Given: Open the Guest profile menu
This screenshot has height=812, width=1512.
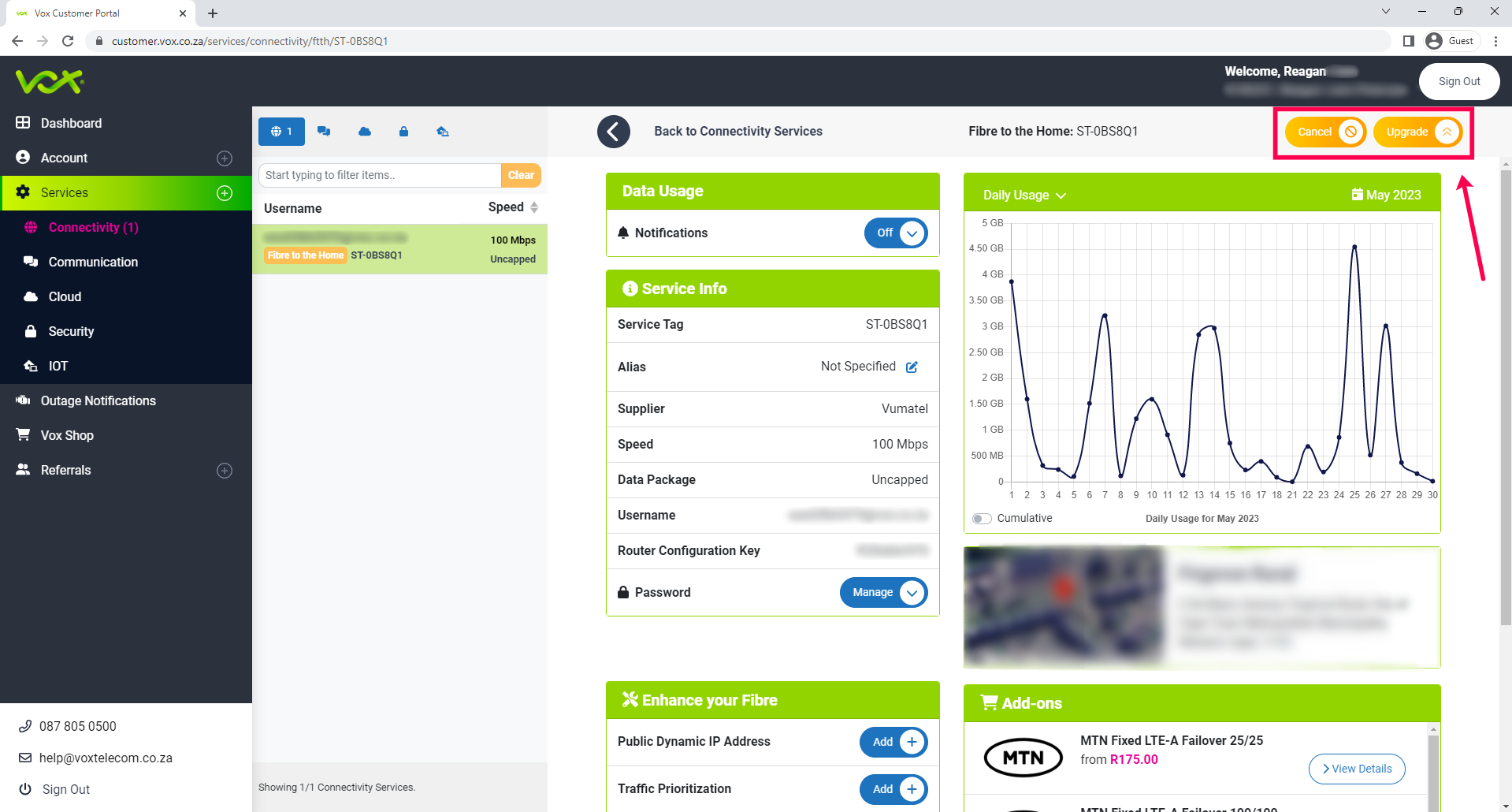Looking at the screenshot, I should (1451, 41).
